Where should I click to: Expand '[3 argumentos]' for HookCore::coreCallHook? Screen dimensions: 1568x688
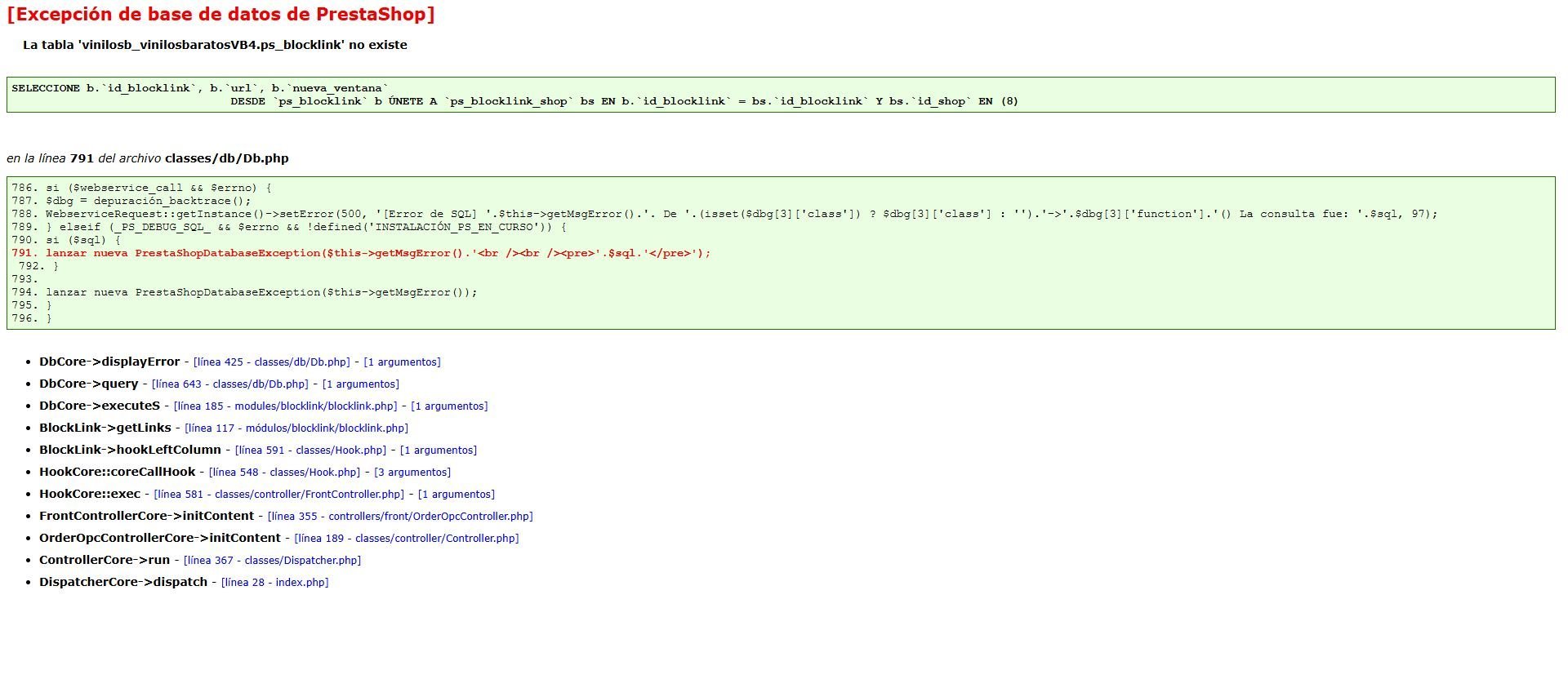412,473
